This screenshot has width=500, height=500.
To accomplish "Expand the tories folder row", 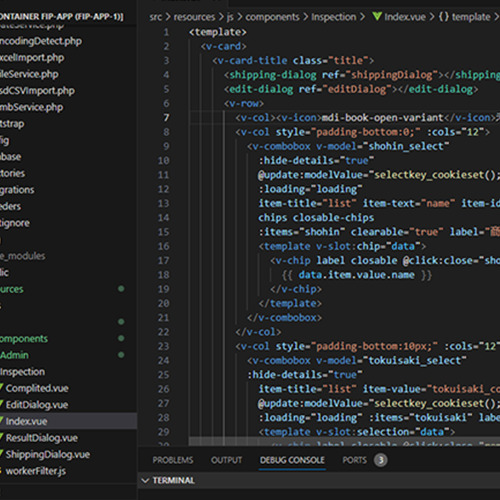I will 68,173.
